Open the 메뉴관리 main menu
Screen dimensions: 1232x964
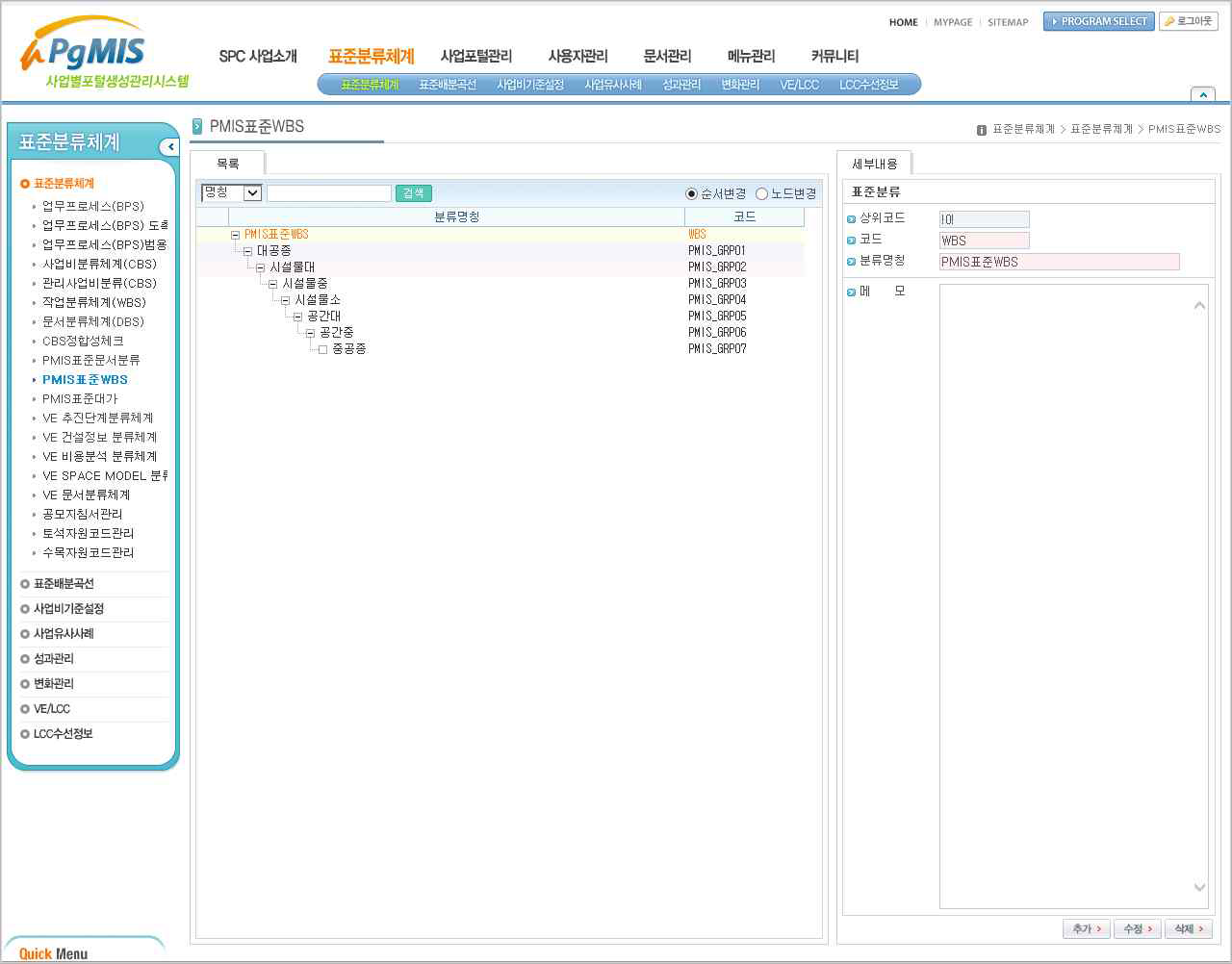click(752, 57)
